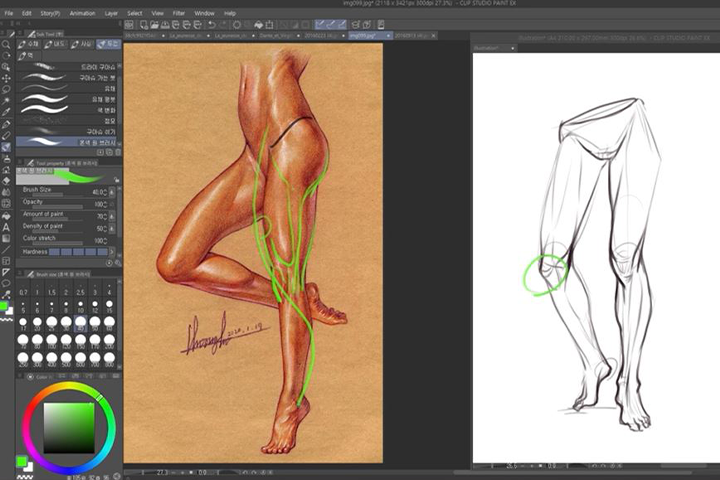Select the Pencil tool
The height and width of the screenshot is (480, 720).
6,136
